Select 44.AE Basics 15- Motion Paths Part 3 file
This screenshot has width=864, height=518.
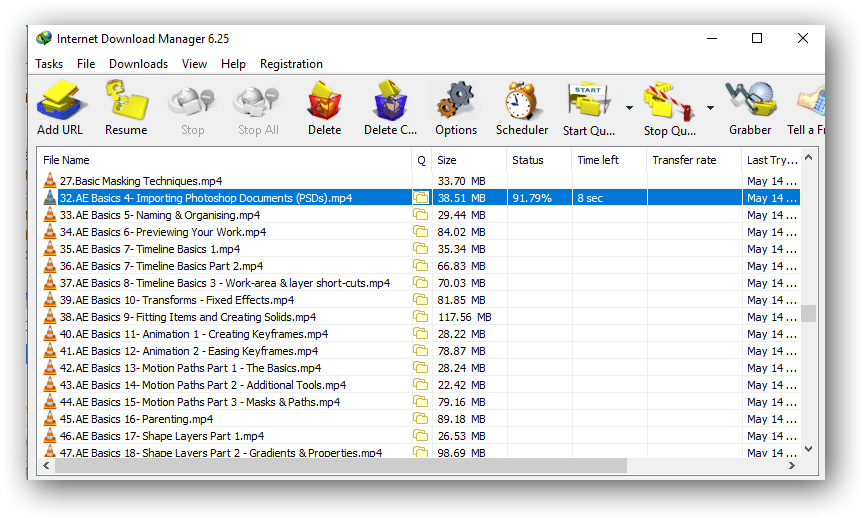200,402
